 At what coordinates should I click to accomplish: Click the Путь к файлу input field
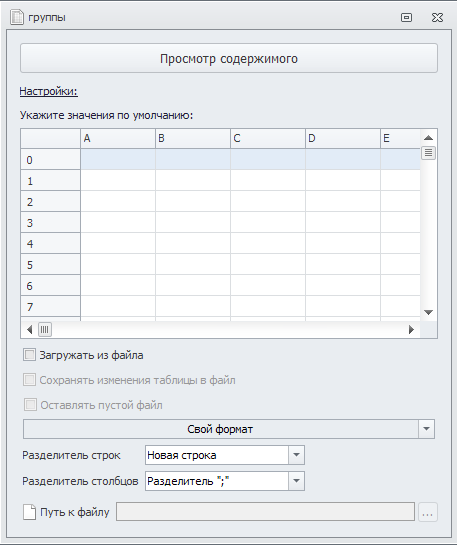pyautogui.click(x=266, y=512)
